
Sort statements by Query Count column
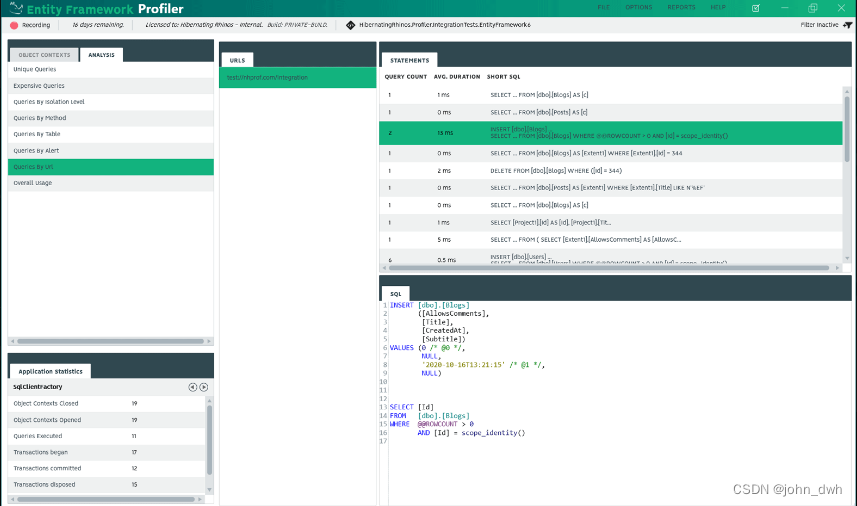406,77
